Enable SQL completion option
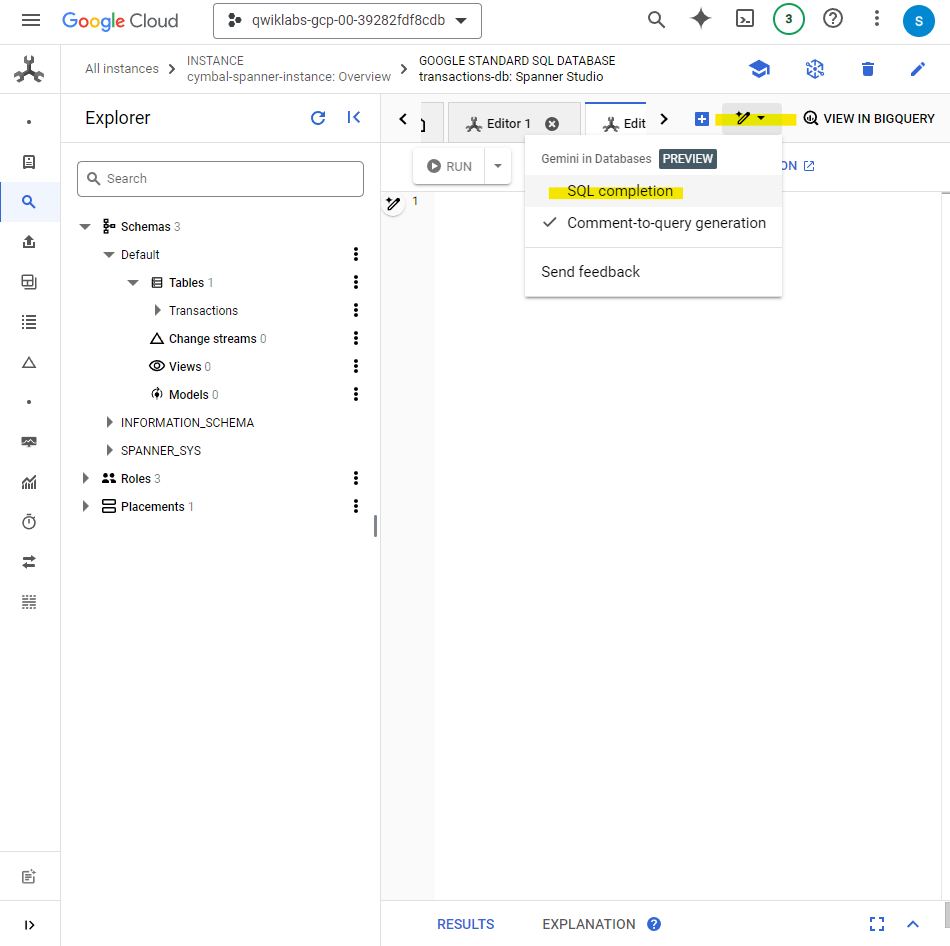950x946 pixels. 653,191
